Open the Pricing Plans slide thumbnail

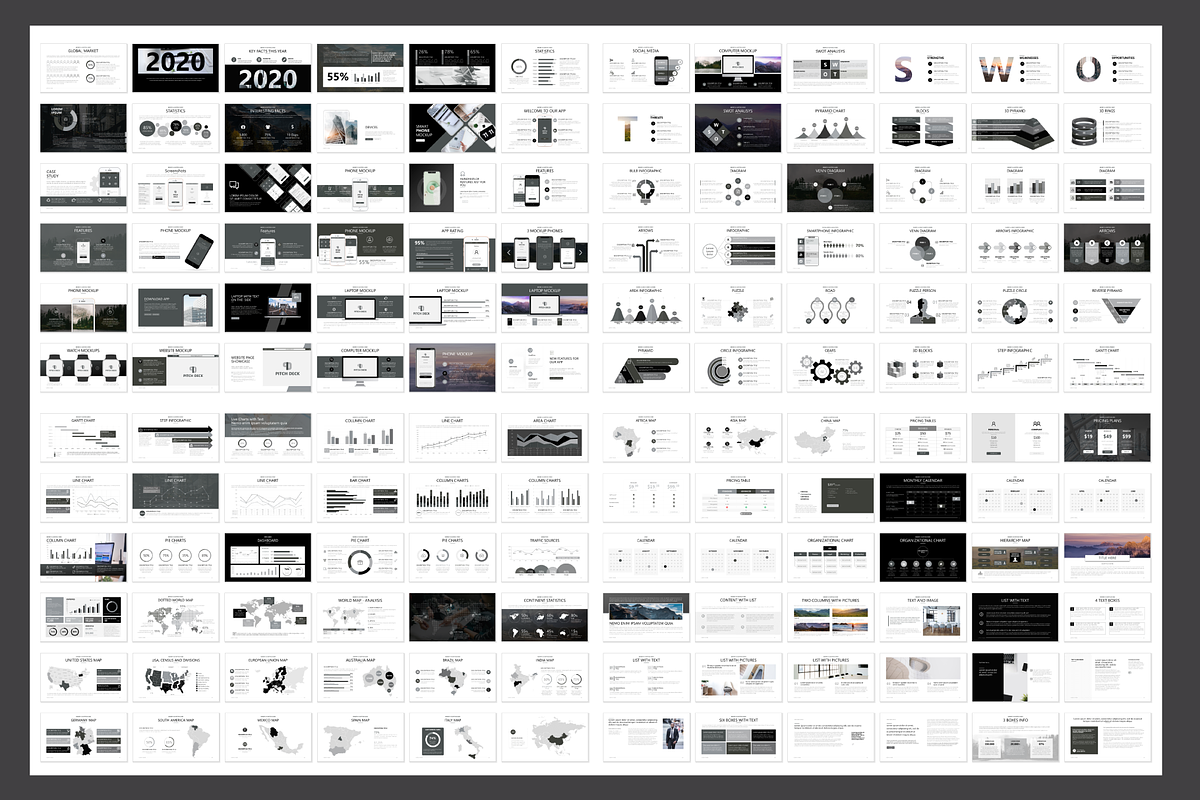coord(1107,437)
